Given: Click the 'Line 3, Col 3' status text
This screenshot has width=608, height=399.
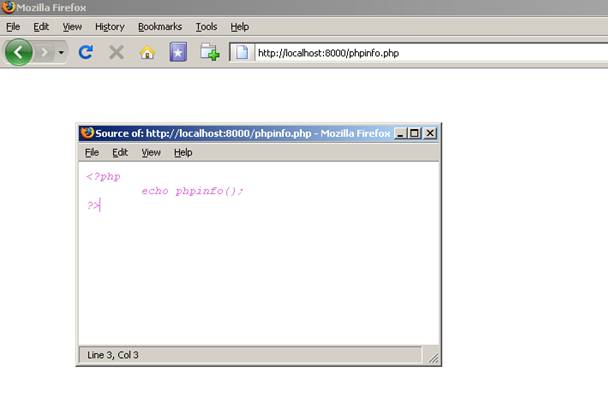Looking at the screenshot, I should pyautogui.click(x=113, y=355).
